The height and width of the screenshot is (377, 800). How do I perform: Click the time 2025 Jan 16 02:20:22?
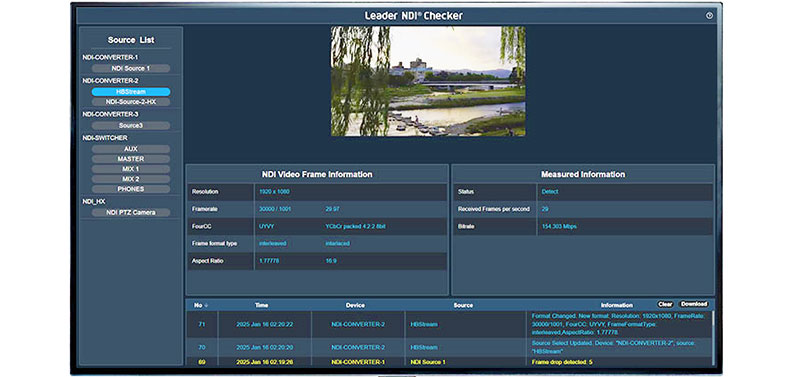pyautogui.click(x=264, y=324)
